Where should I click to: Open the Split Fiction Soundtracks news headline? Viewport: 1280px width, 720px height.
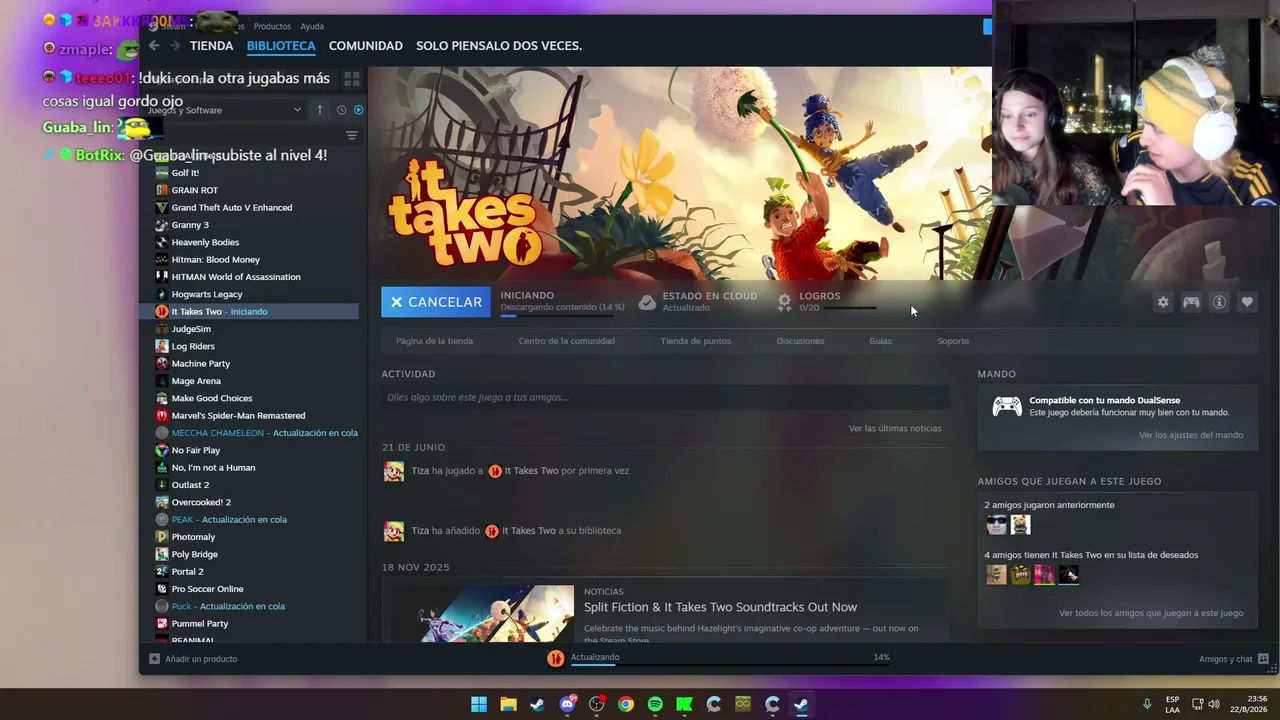pos(720,607)
